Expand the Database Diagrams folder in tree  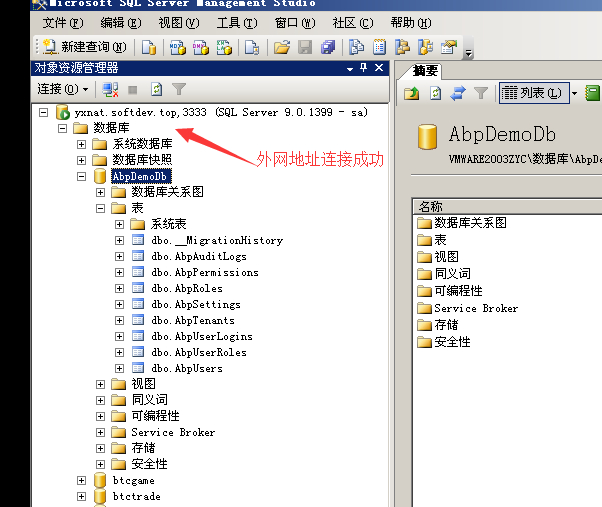pyautogui.click(x=101, y=192)
